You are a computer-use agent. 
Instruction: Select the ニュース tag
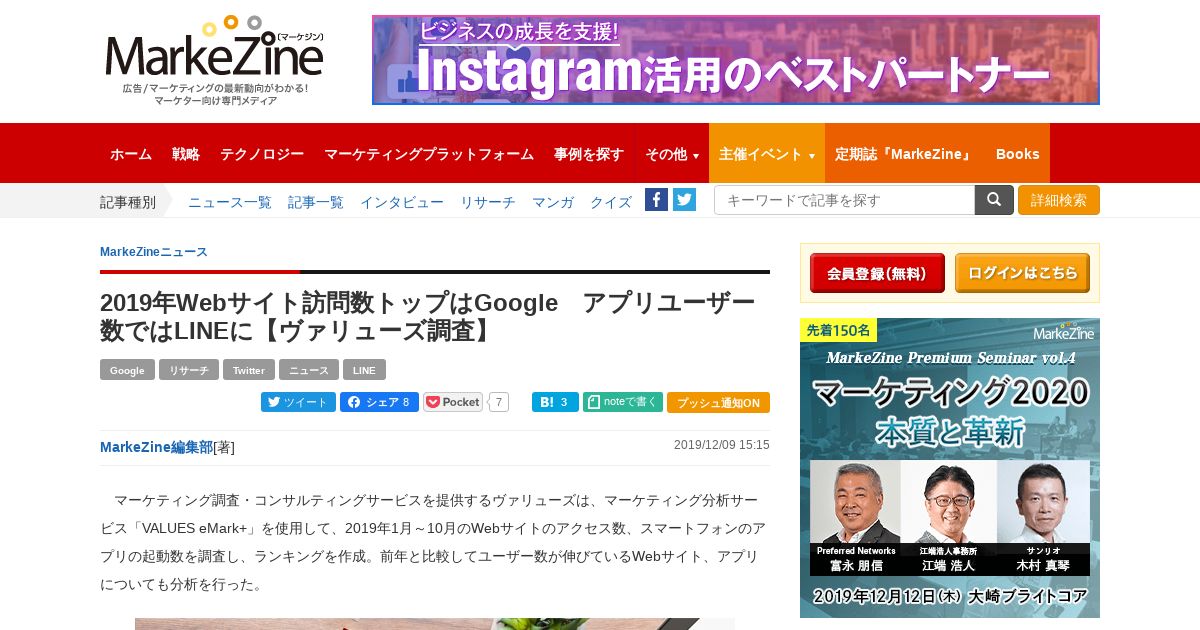pyautogui.click(x=309, y=370)
